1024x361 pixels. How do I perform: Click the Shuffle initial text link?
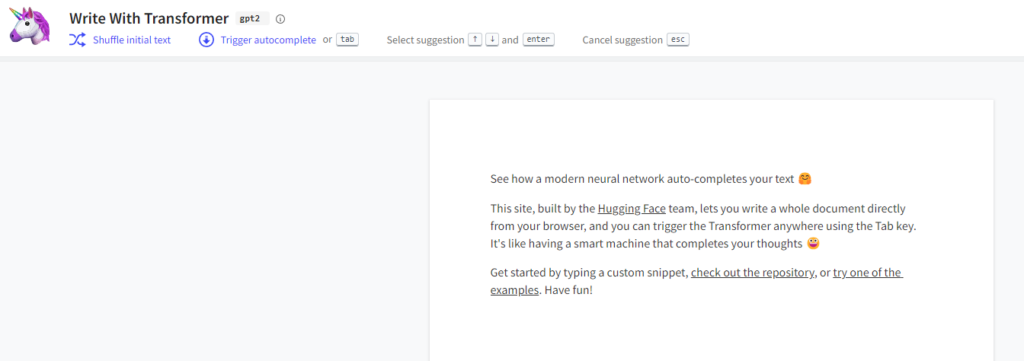click(132, 40)
